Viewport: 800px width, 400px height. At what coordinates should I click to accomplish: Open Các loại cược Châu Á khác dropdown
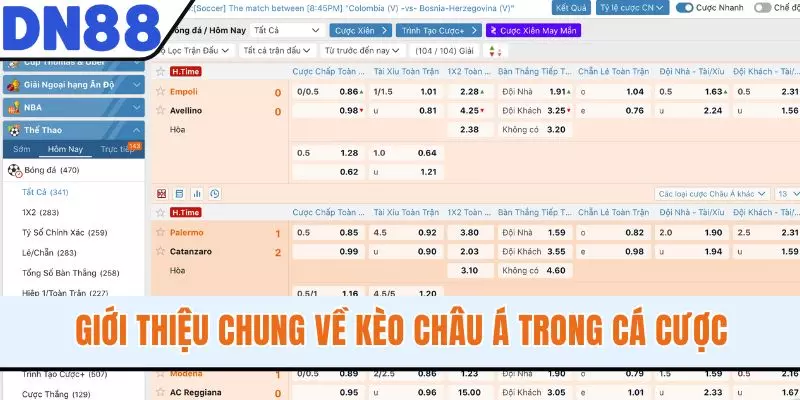point(712,194)
